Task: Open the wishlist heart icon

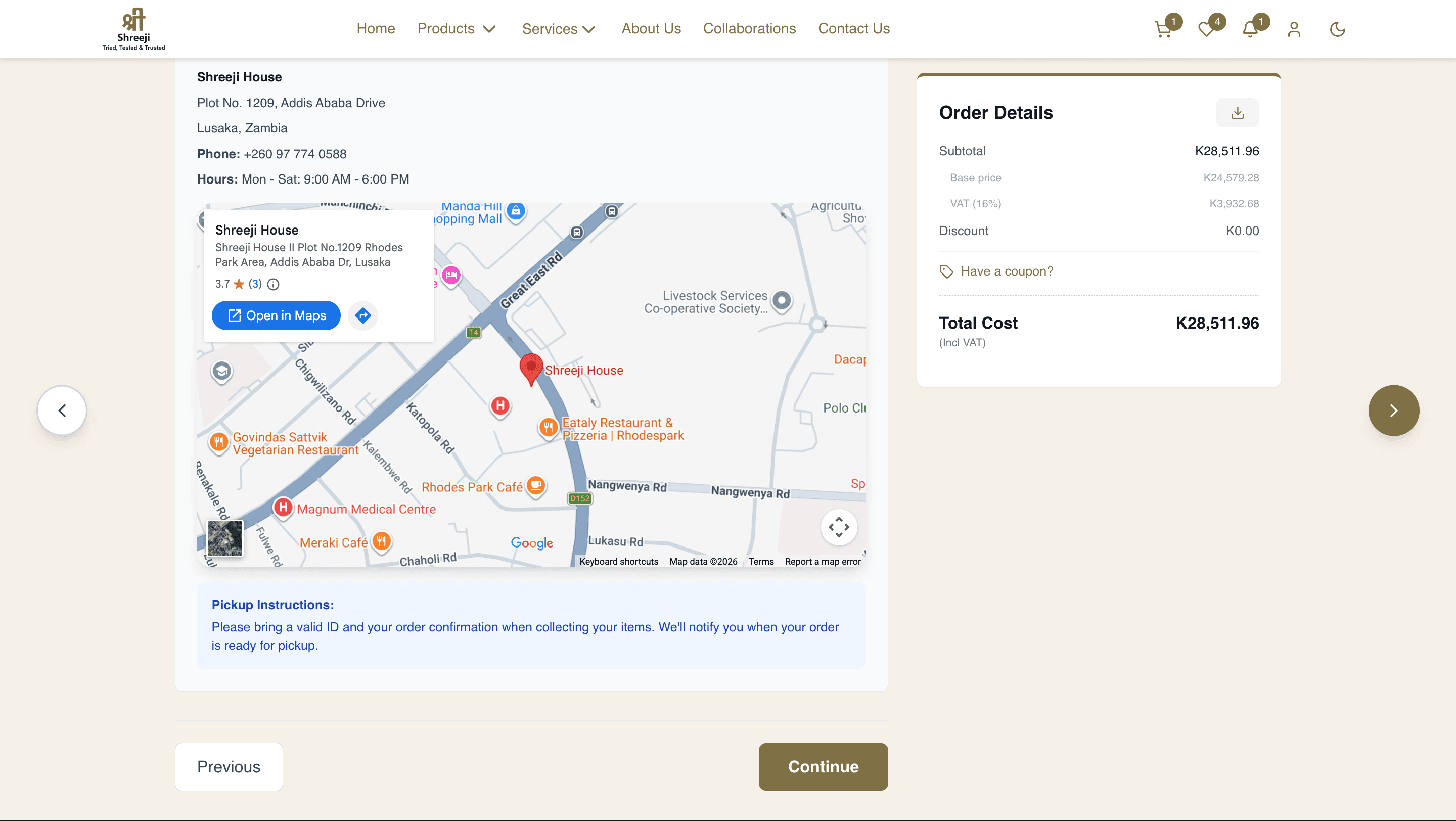Action: 1207,29
